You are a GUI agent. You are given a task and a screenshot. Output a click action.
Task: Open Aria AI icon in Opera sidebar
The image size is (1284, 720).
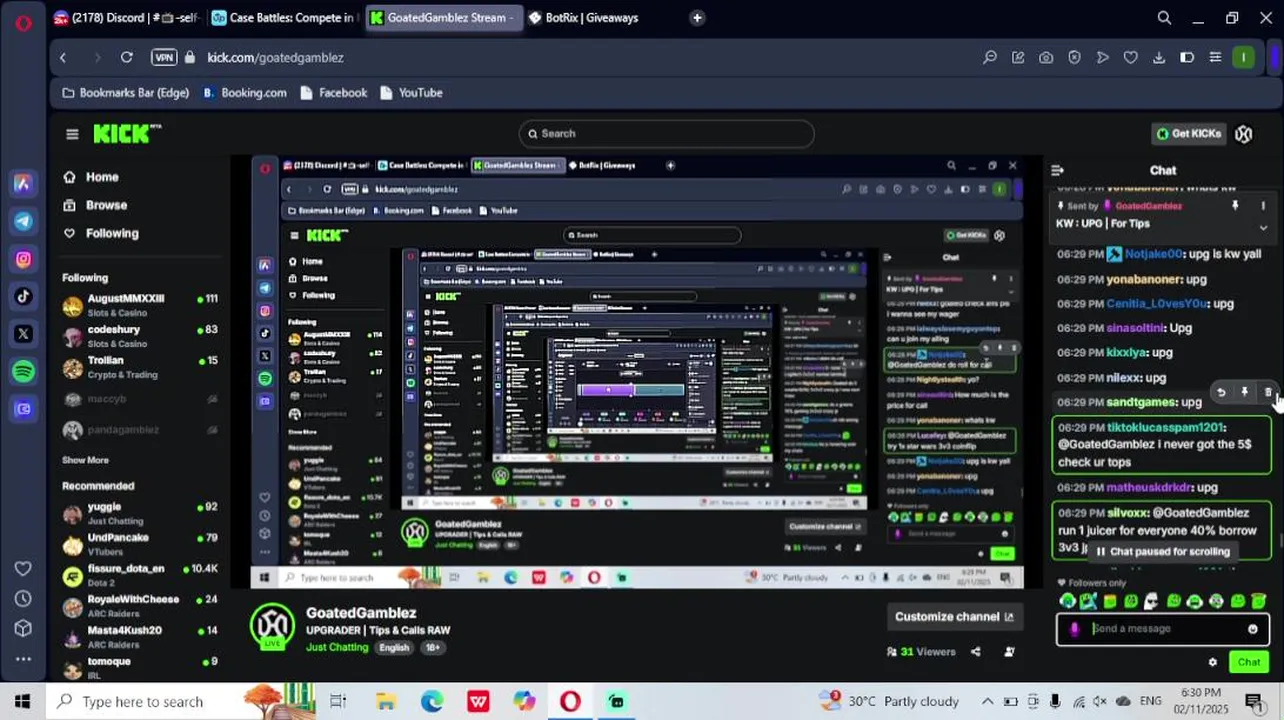click(x=23, y=183)
